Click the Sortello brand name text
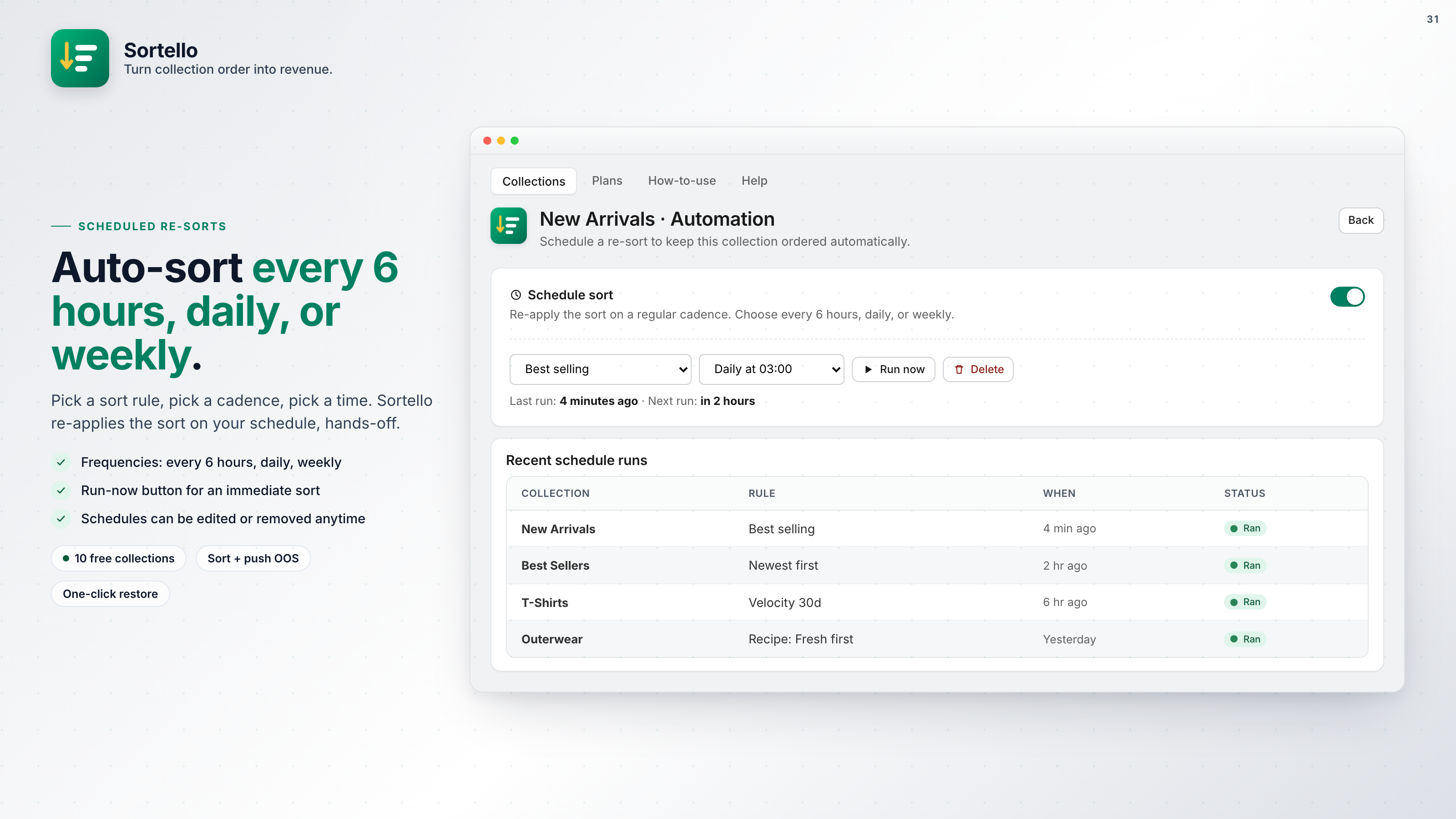The image size is (1456, 819). 161,51
